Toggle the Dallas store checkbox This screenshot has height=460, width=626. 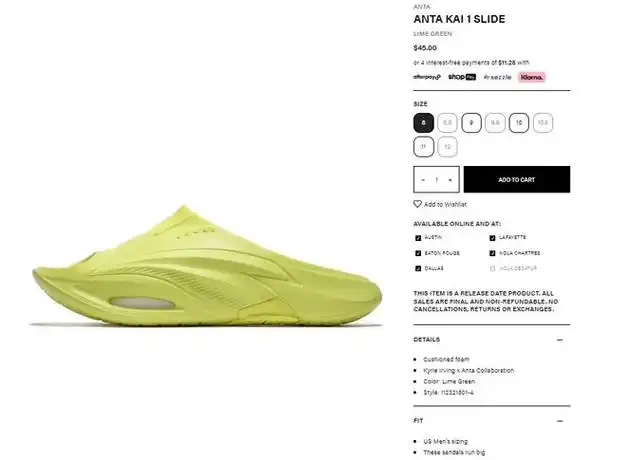click(x=418, y=268)
